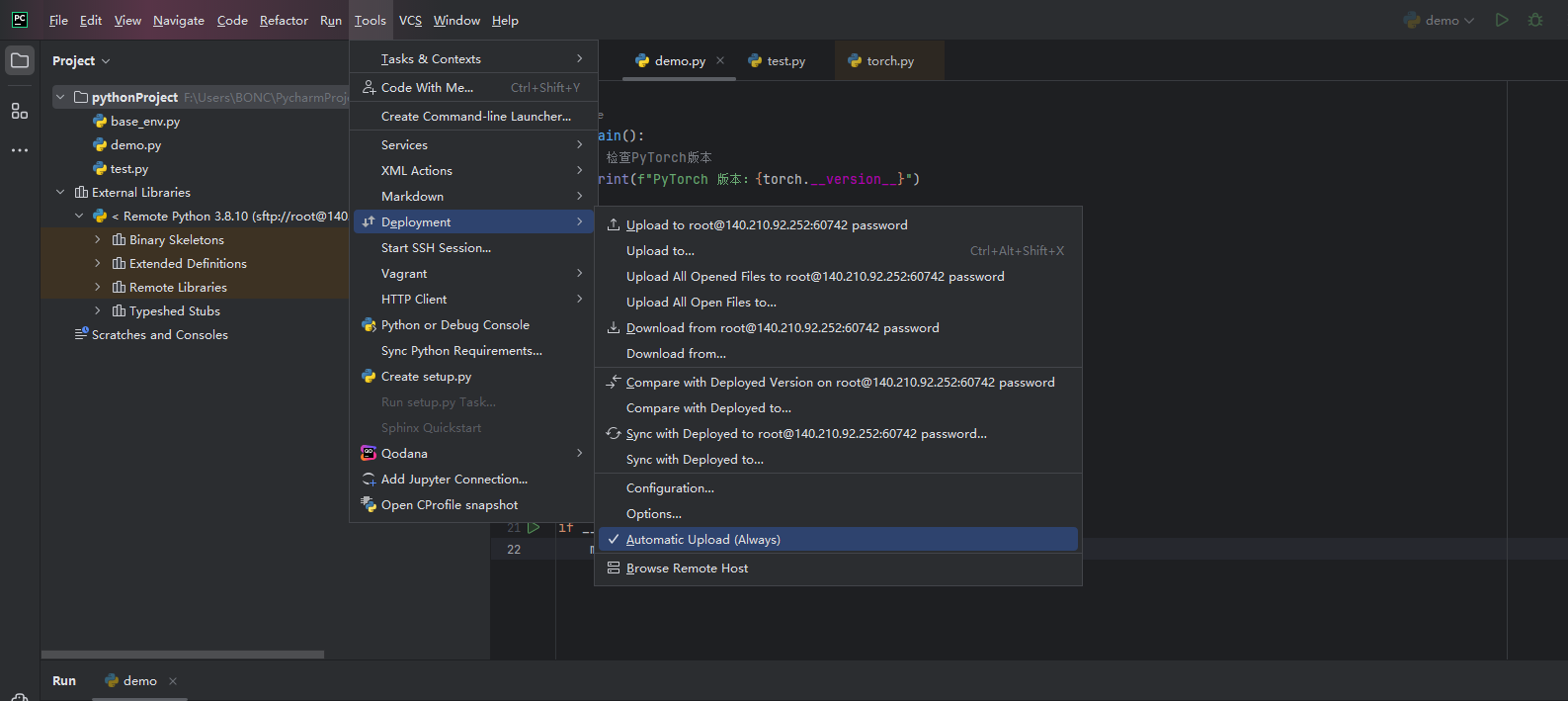
Task: Collapse the Remote Python 3.8.10 node
Action: click(x=79, y=216)
